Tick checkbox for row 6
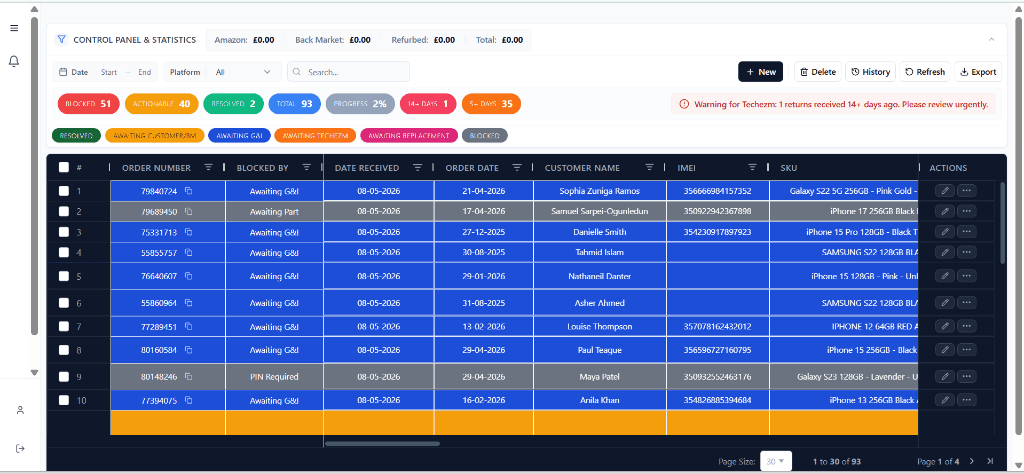This screenshot has height=474, width=1024. [x=63, y=303]
